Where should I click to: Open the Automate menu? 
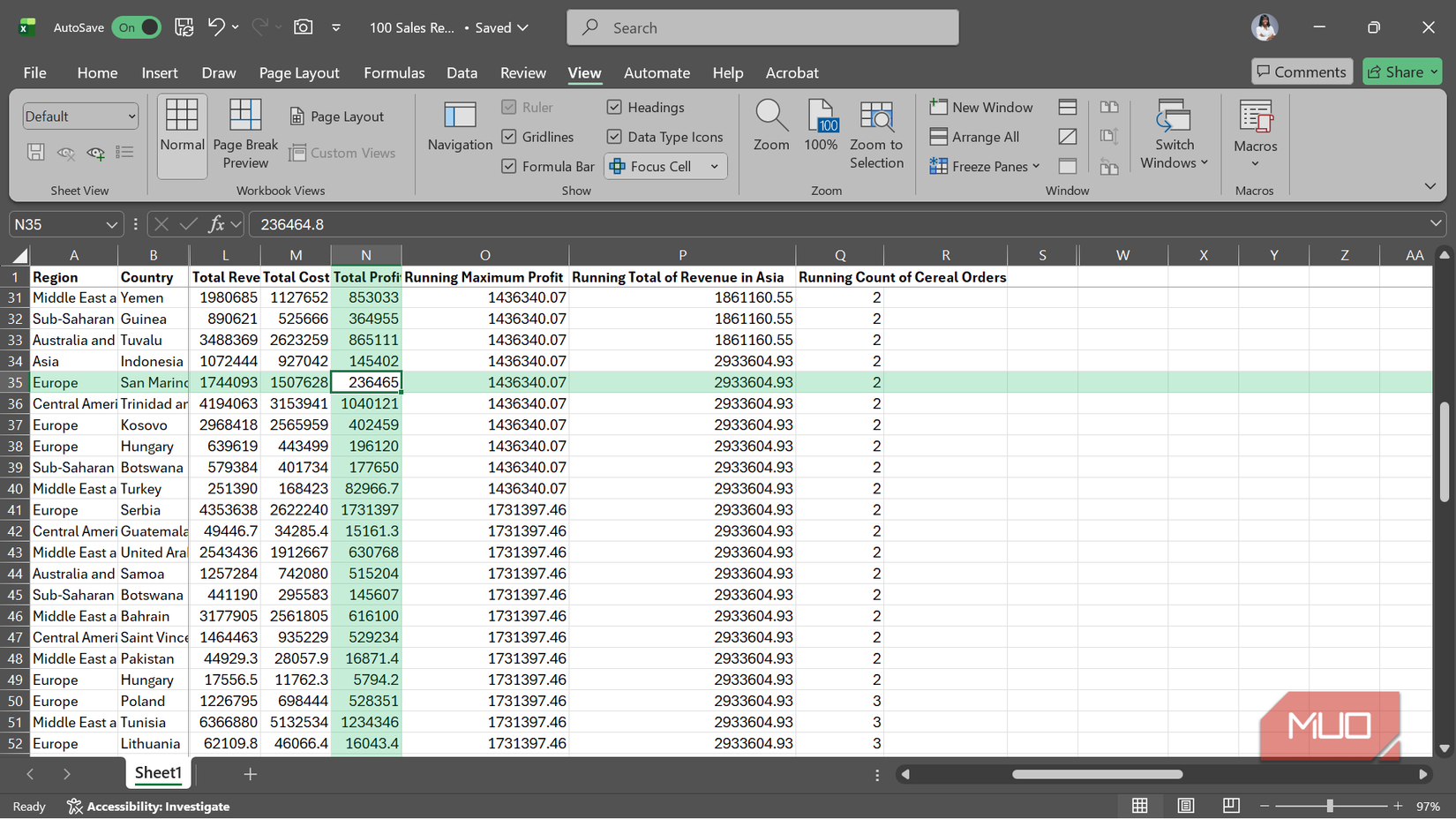pos(657,72)
